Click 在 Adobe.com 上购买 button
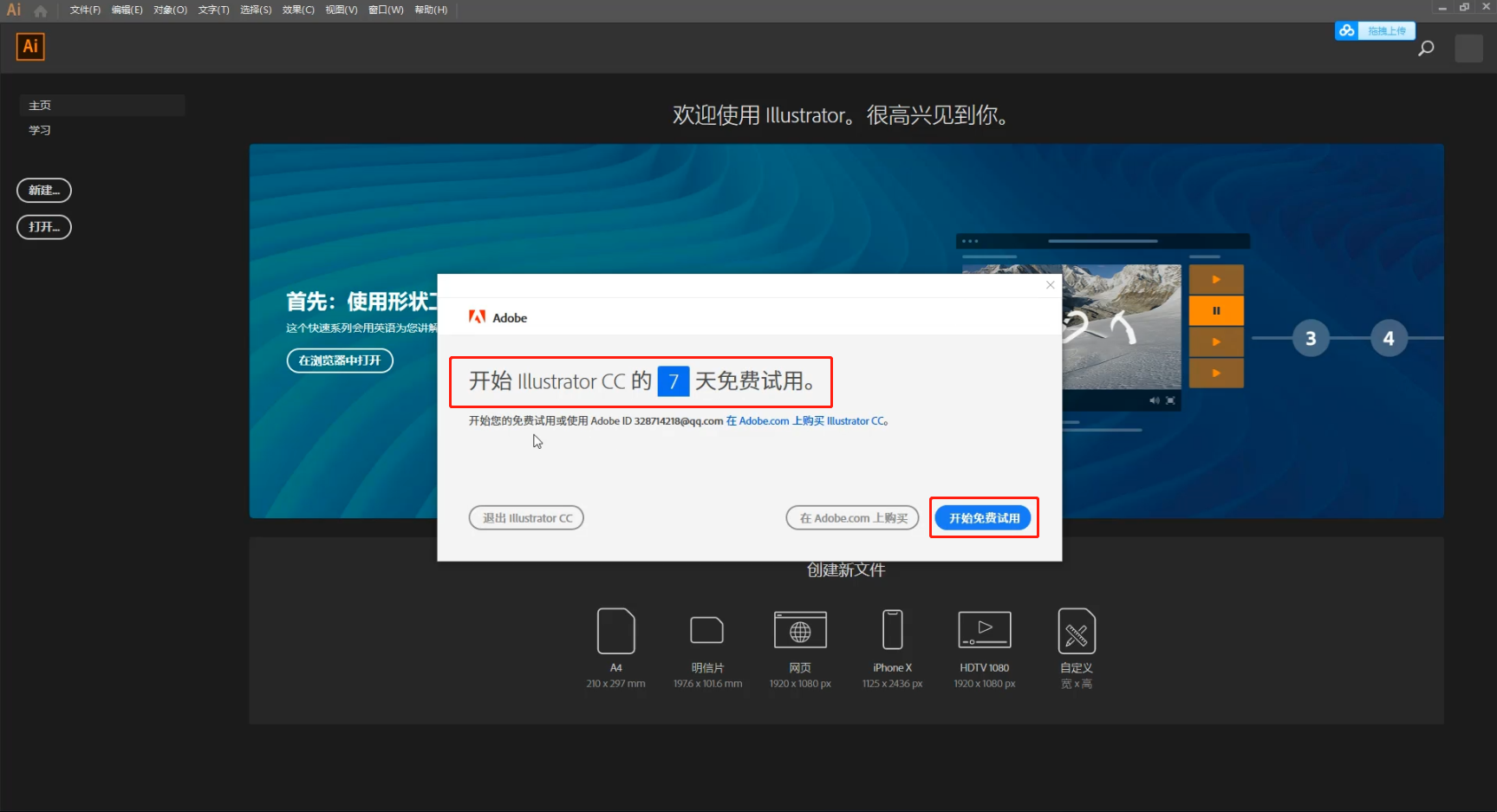The image size is (1497, 812). tap(853, 518)
